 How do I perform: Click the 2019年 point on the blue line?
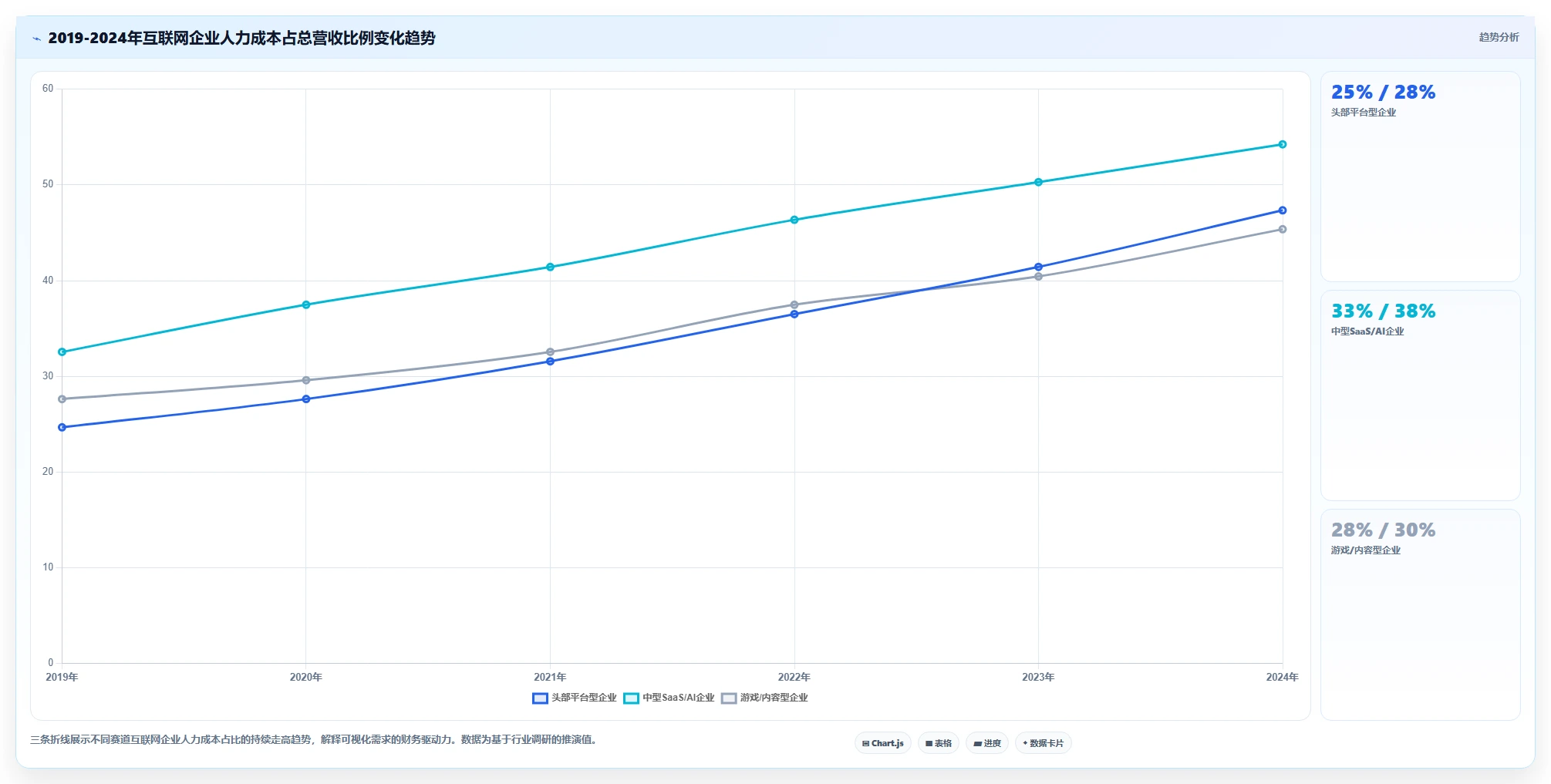pos(62,427)
